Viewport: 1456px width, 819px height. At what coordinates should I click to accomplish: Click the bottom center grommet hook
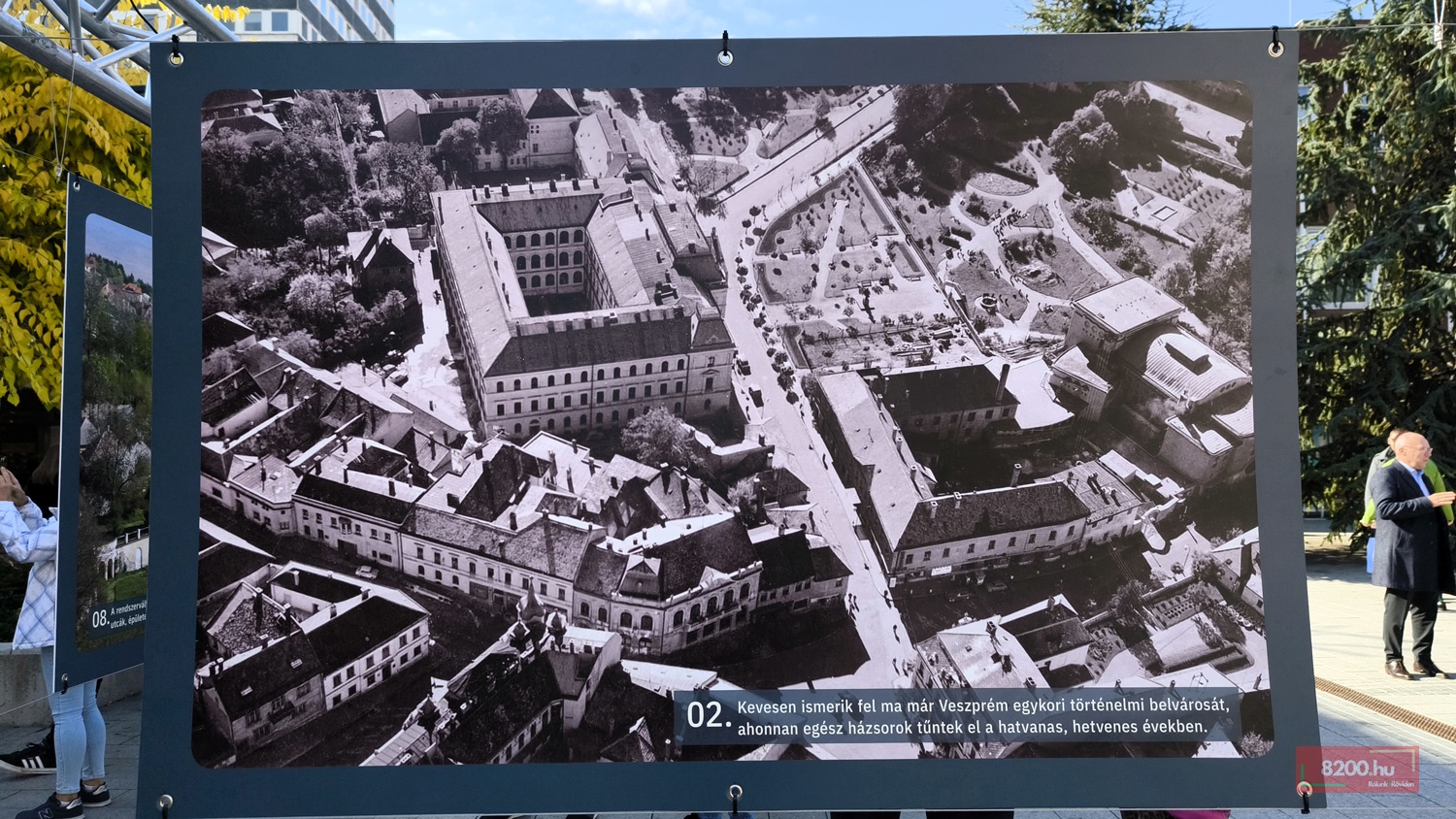tap(735, 797)
